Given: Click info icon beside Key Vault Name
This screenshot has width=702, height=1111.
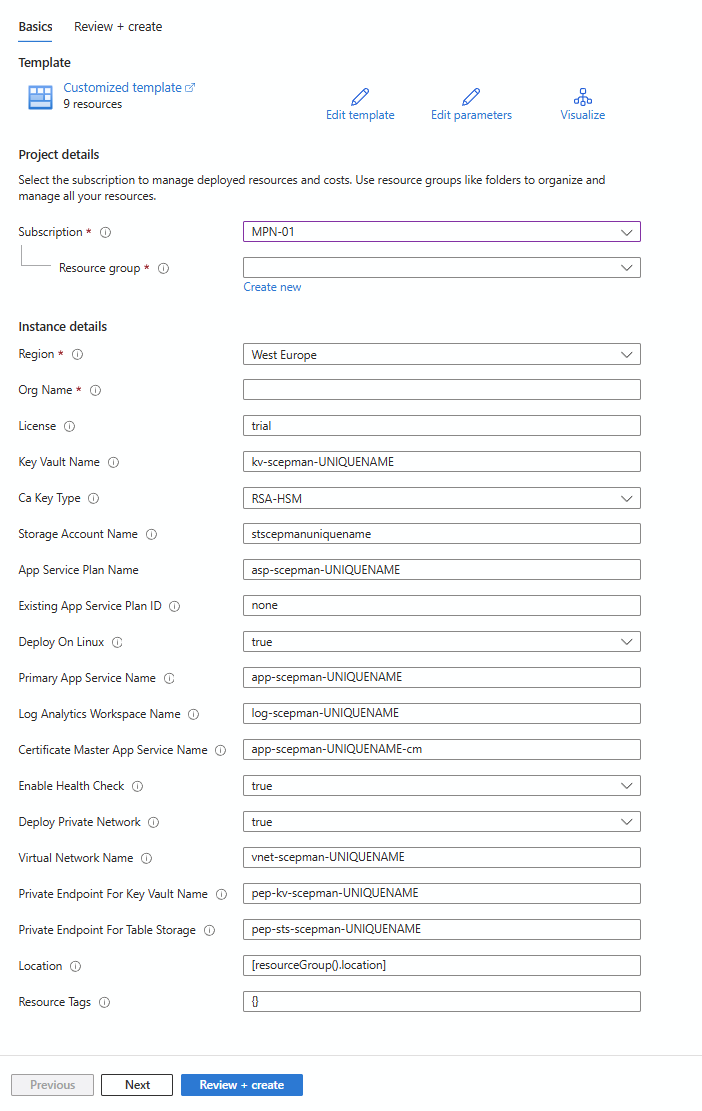Looking at the screenshot, I should point(113,462).
